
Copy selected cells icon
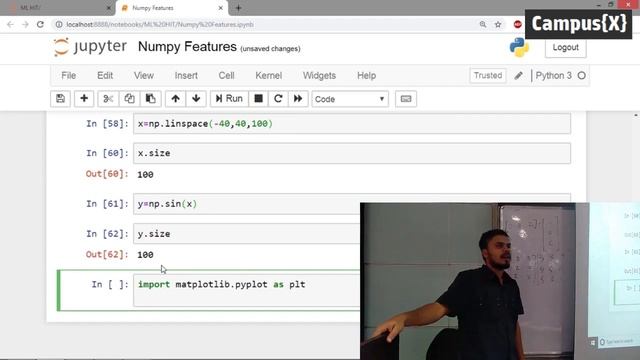pos(129,99)
